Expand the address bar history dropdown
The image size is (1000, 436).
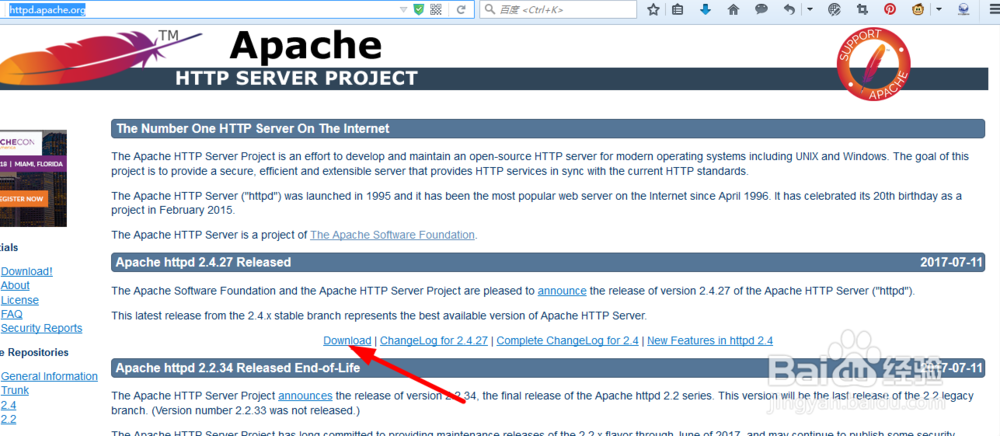click(x=403, y=10)
